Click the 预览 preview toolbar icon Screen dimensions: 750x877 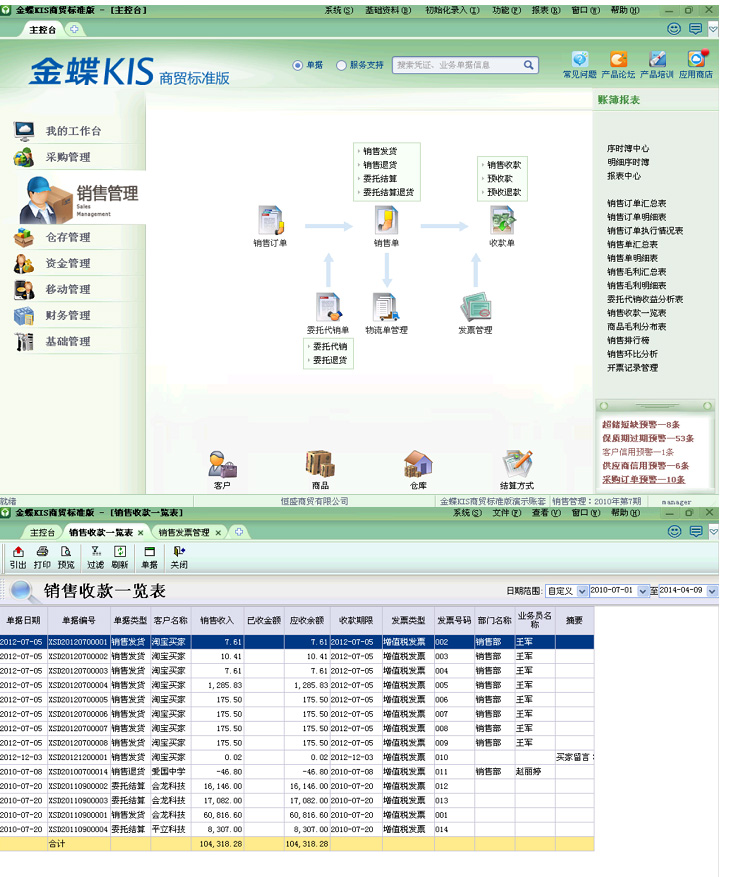[x=65, y=551]
